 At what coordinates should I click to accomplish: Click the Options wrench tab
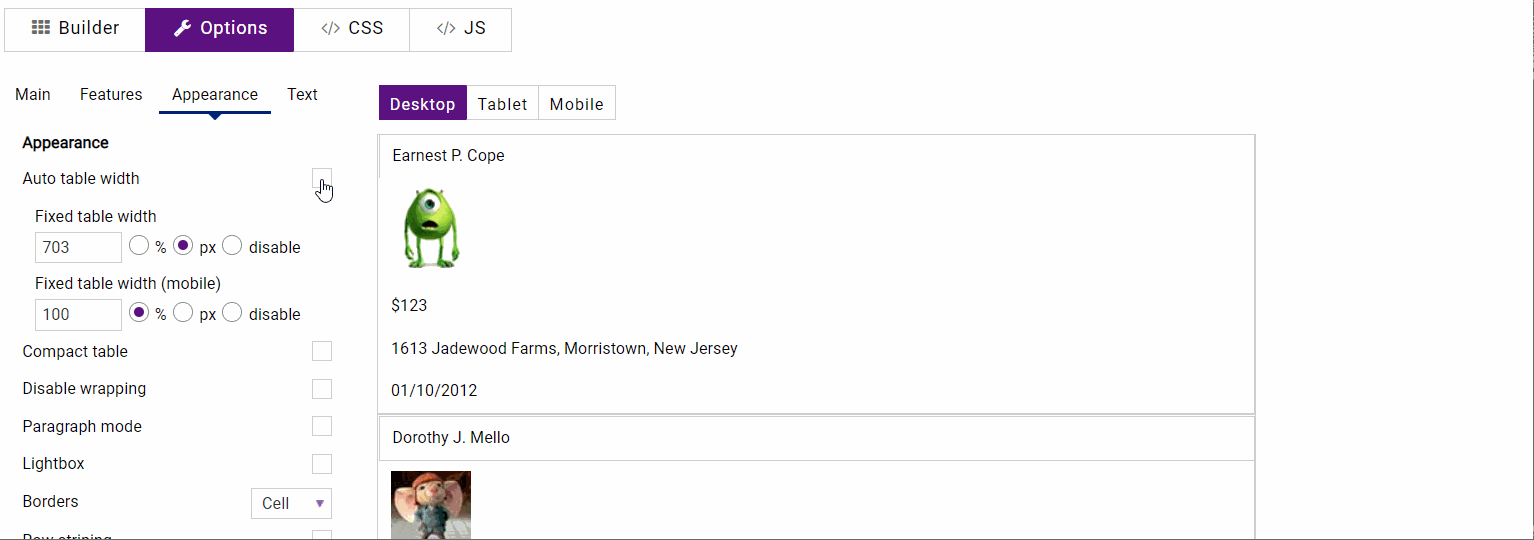tap(220, 29)
